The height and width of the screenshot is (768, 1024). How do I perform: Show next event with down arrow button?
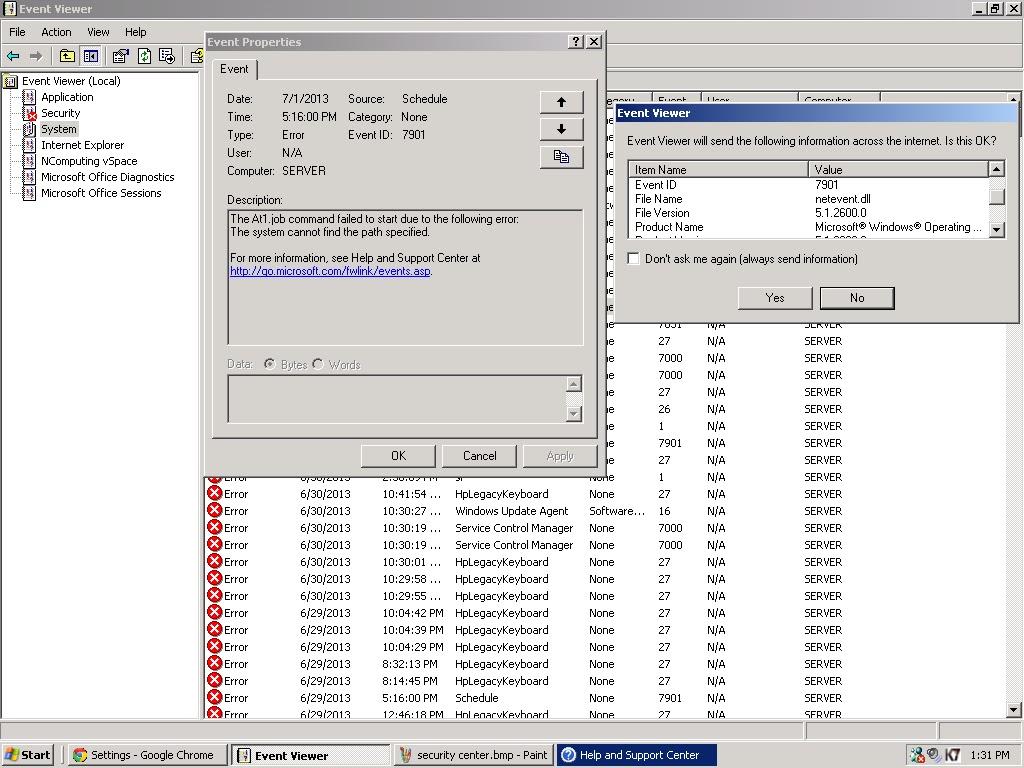562,129
